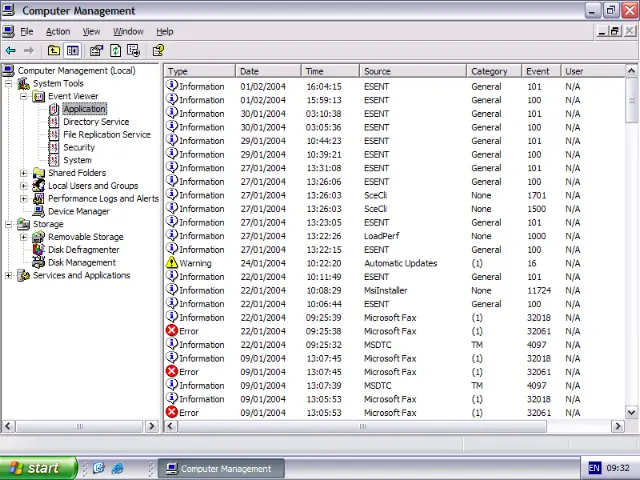640x480 pixels.
Task: Click Error icon of 09/01/2004 13:07:45 event
Action: point(172,371)
